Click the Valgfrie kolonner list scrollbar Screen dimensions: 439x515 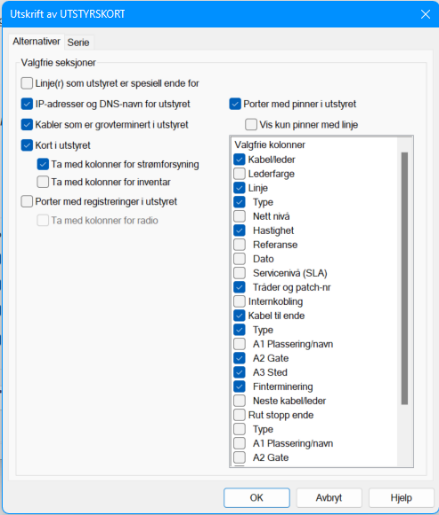pos(405,278)
